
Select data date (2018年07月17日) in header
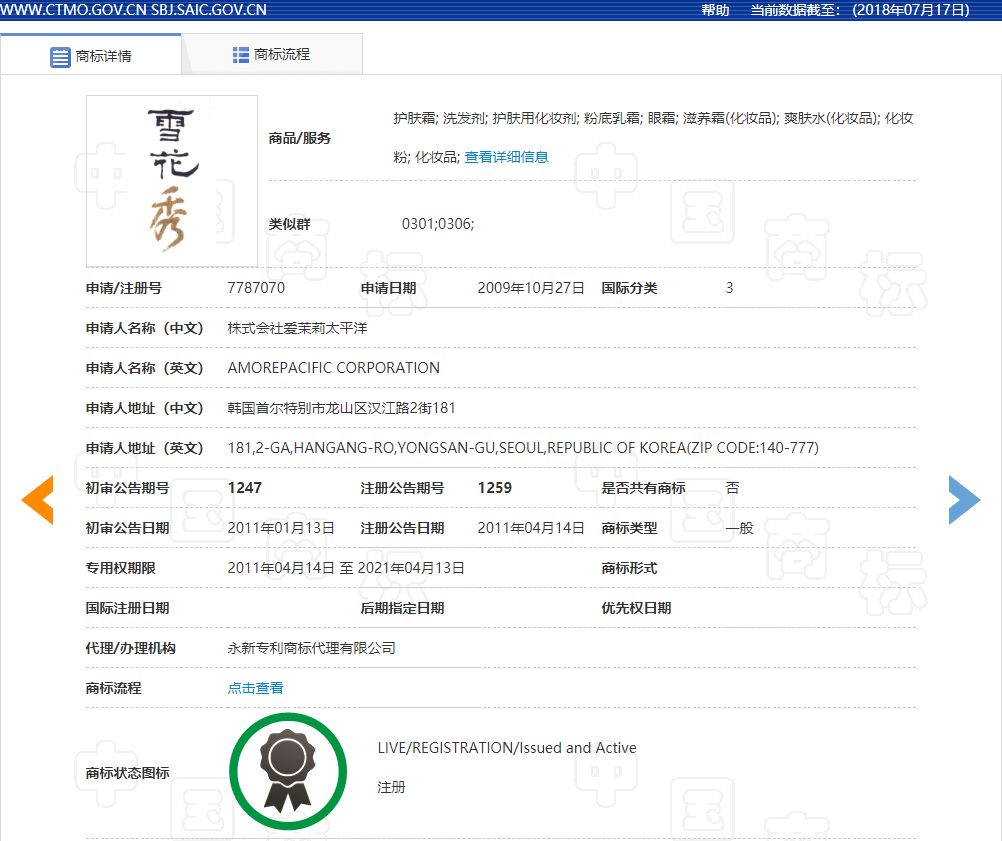tap(911, 10)
